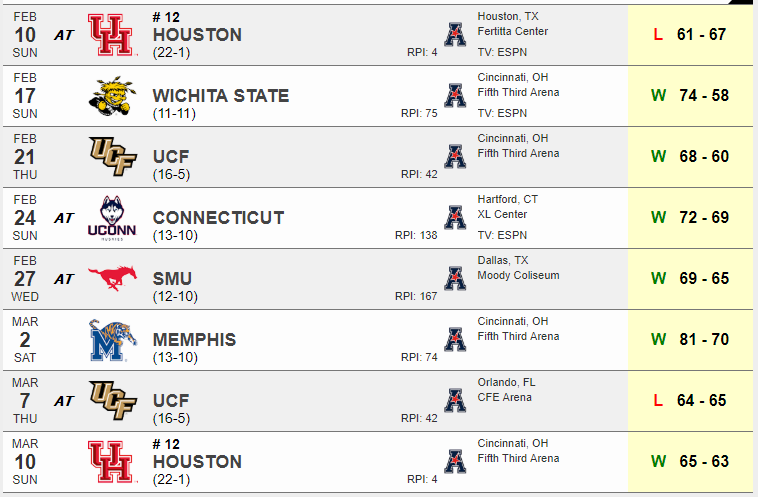
Task: Open the MEMPHIS team name link
Action: [x=194, y=339]
